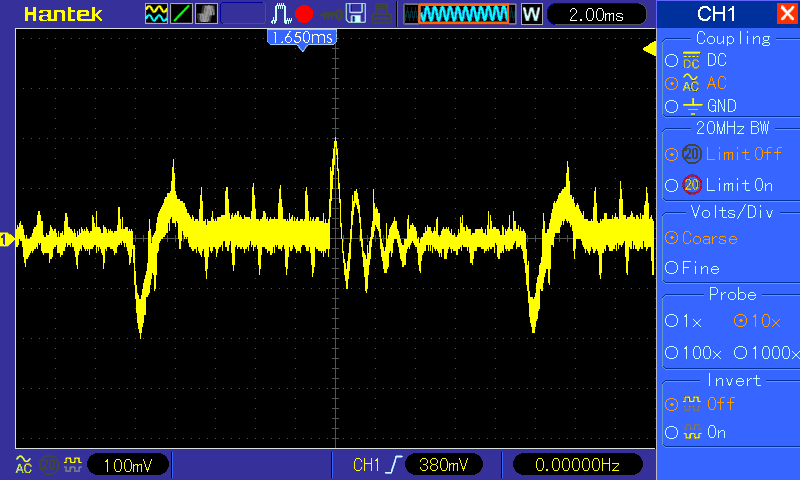Click the invert status icon at bottom
The height and width of the screenshot is (480, 800).
73,464
